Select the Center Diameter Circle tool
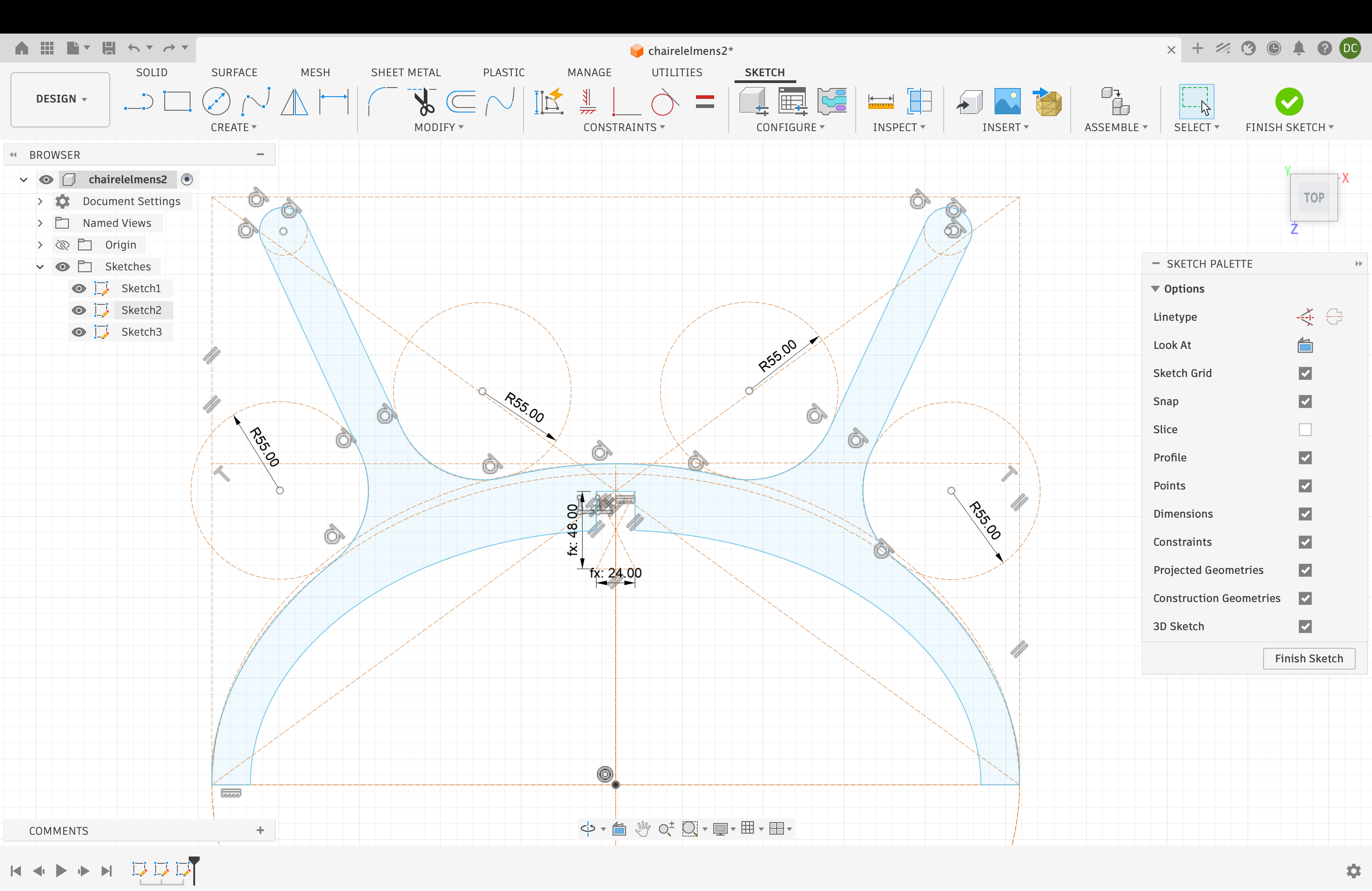1372x891 pixels. pyautogui.click(x=216, y=102)
